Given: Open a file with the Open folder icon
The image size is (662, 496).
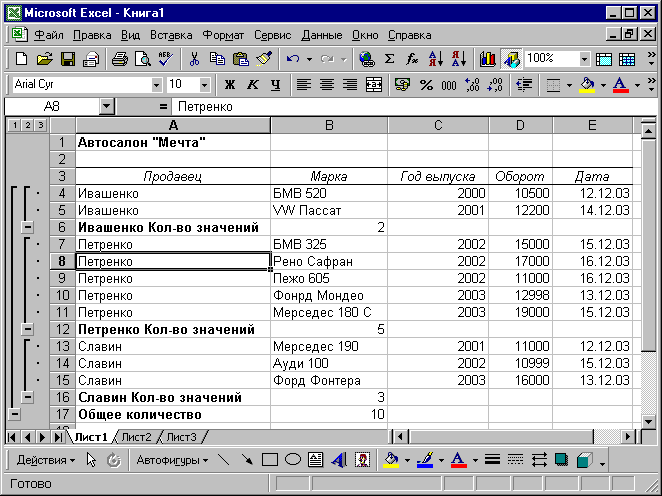Looking at the screenshot, I should 44,59.
